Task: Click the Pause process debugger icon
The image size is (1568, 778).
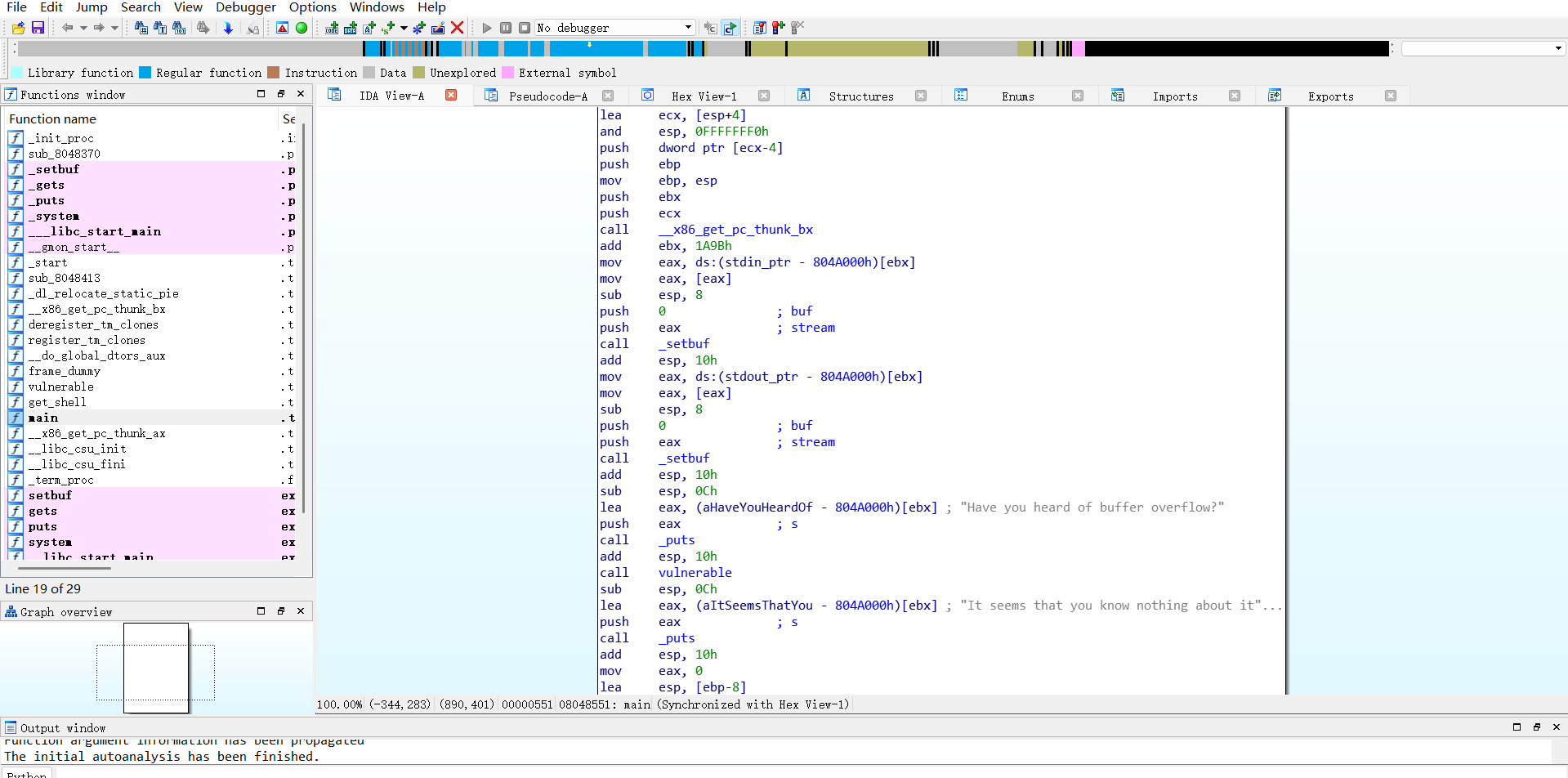Action: pyautogui.click(x=506, y=27)
